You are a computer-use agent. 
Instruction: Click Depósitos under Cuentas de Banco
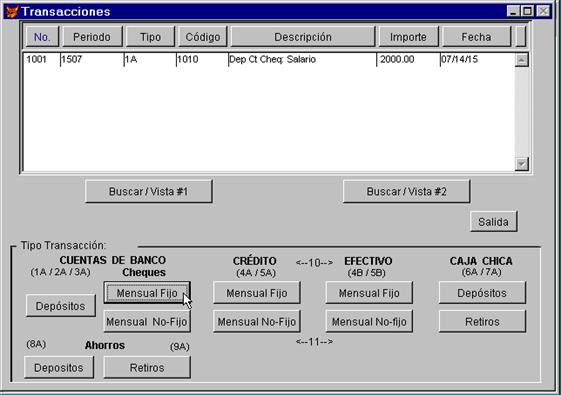[x=60, y=306]
